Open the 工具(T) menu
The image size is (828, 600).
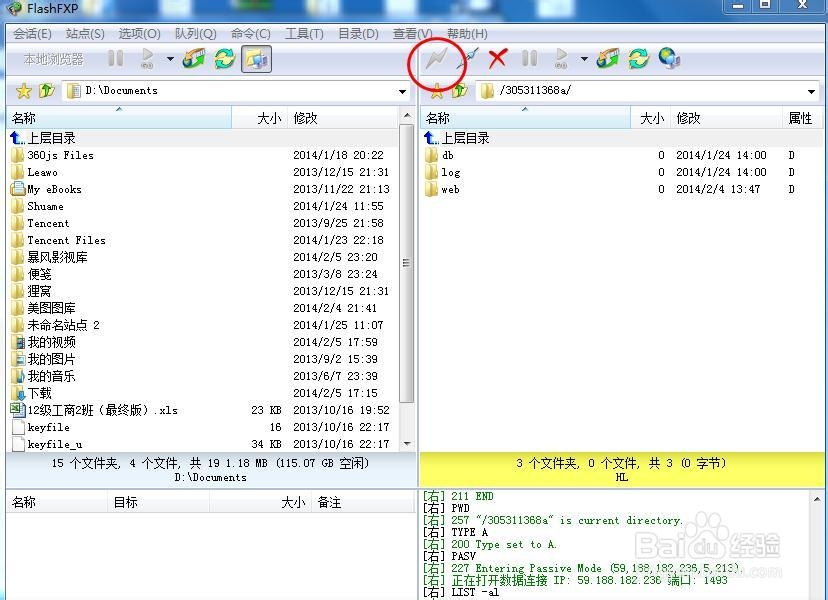[x=304, y=34]
